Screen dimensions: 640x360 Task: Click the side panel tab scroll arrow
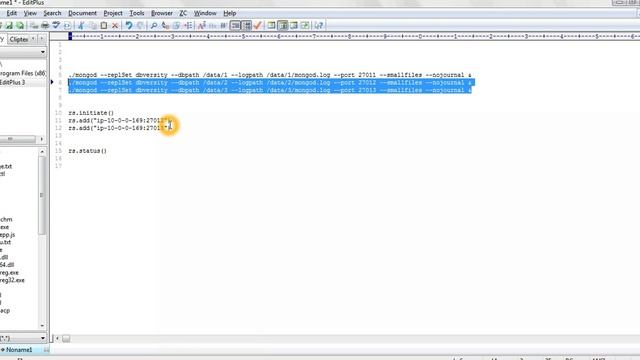tap(42, 39)
